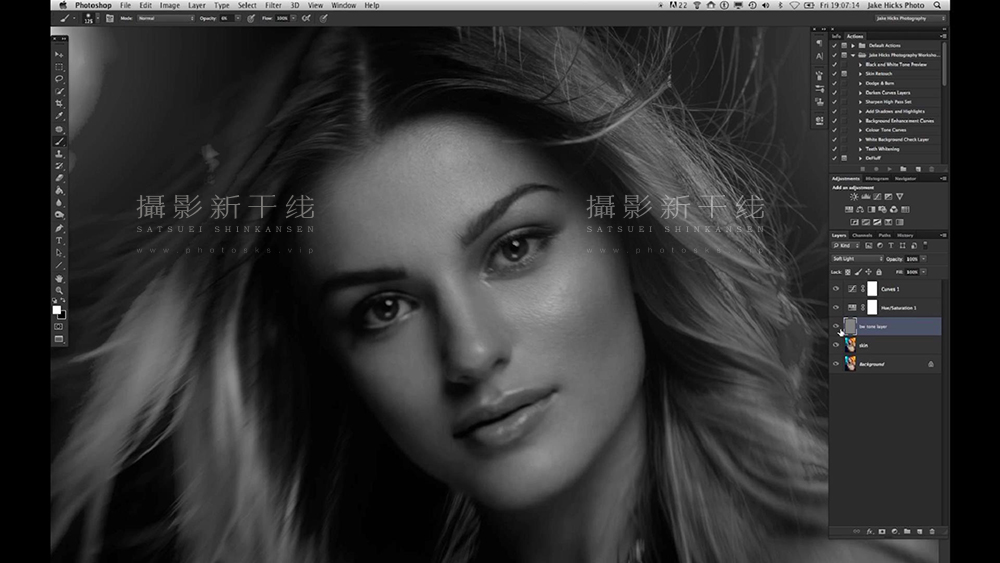Select the Lasso tool
This screenshot has height=563, width=1000.
59,78
